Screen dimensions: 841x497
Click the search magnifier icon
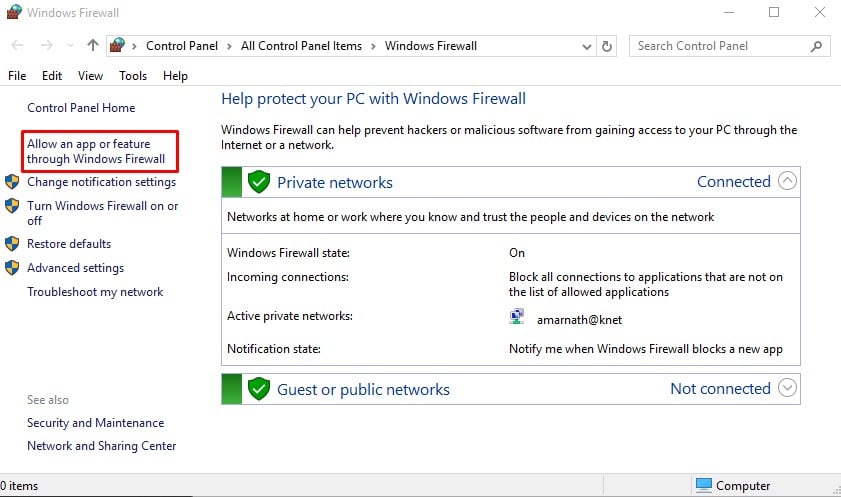coord(816,47)
